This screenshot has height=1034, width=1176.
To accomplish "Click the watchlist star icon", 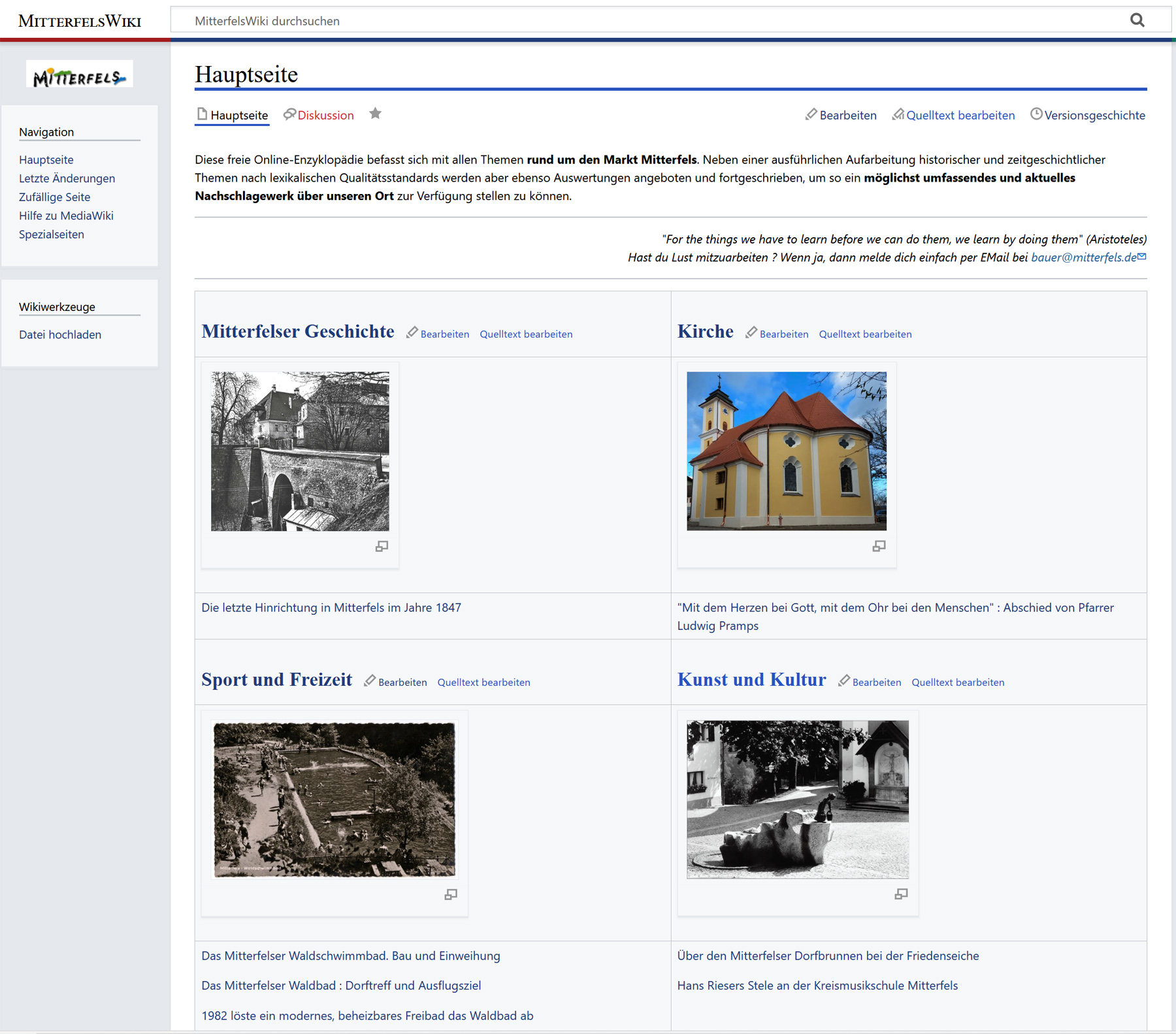I will tap(375, 114).
